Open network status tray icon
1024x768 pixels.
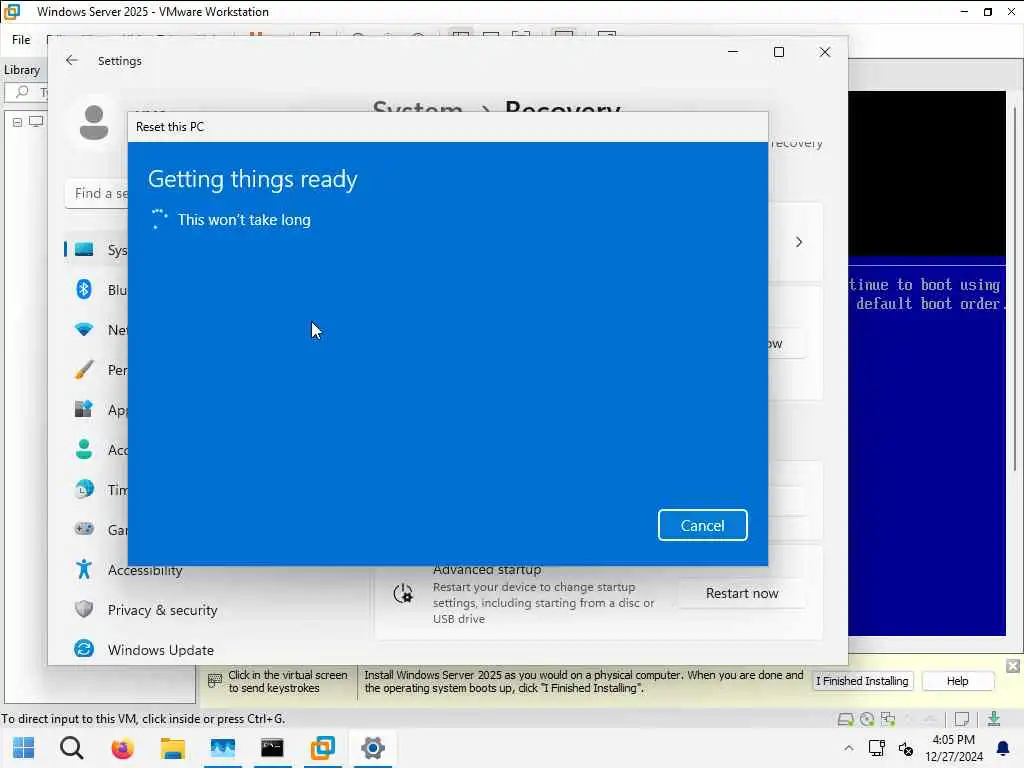tap(876, 748)
